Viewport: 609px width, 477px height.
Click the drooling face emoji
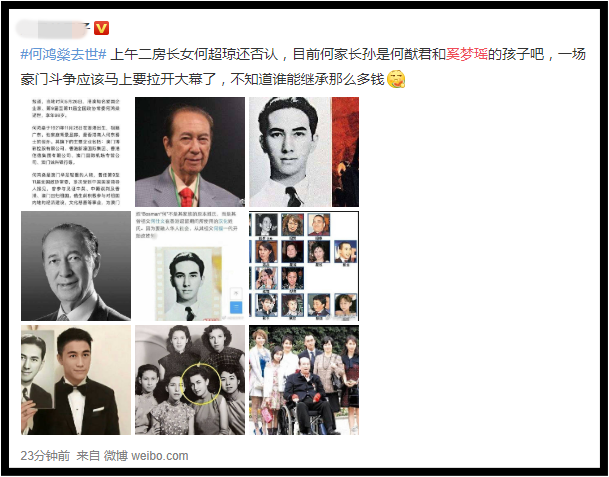(396, 79)
